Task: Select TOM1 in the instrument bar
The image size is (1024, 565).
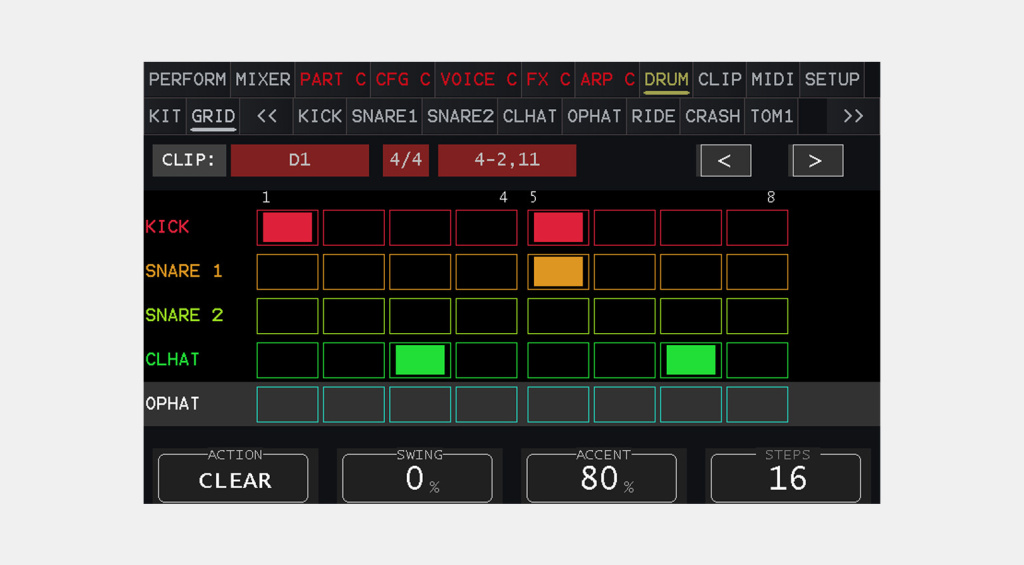Action: [x=771, y=116]
